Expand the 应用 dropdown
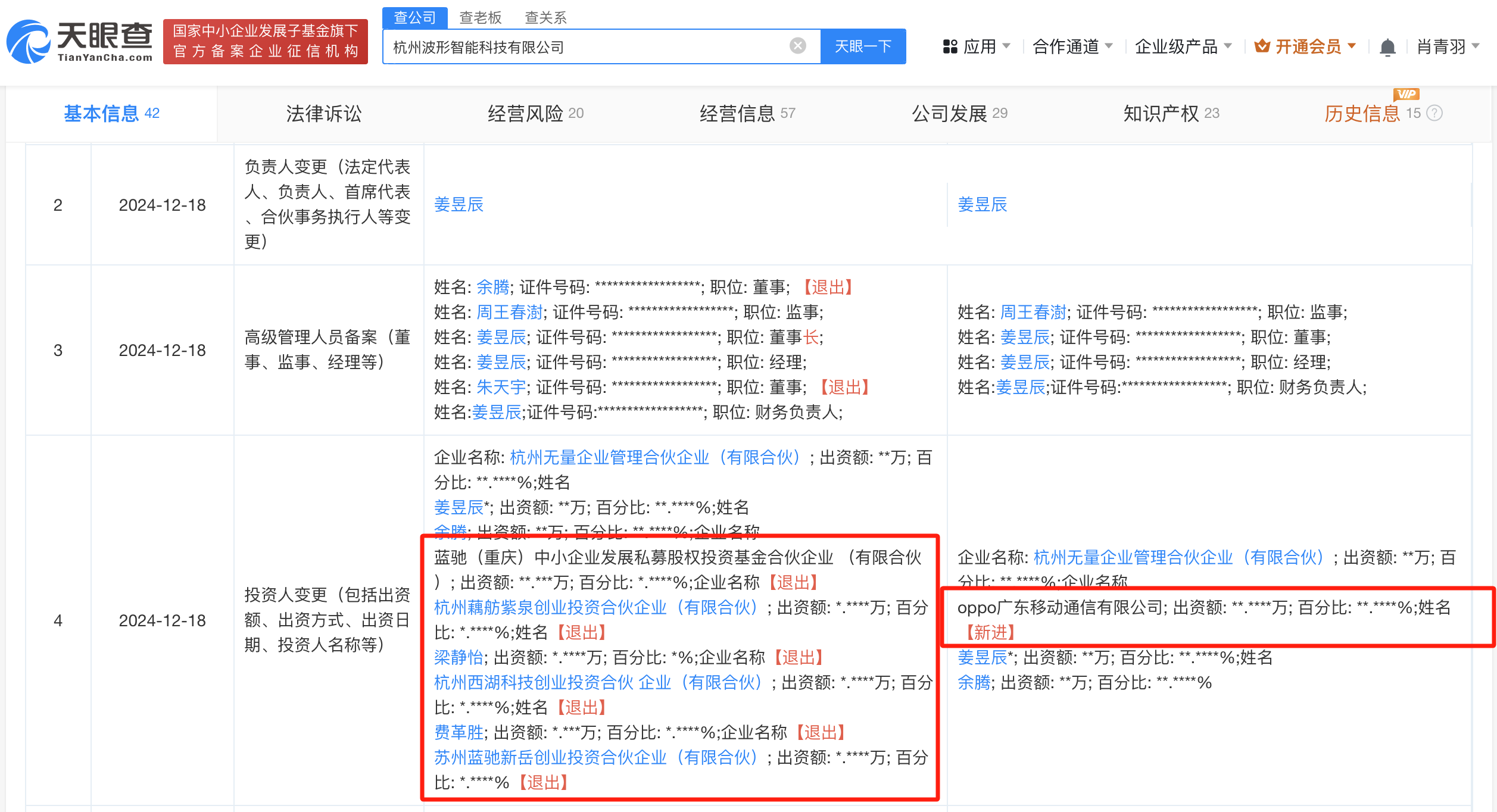This screenshot has width=1497, height=812. point(986,46)
